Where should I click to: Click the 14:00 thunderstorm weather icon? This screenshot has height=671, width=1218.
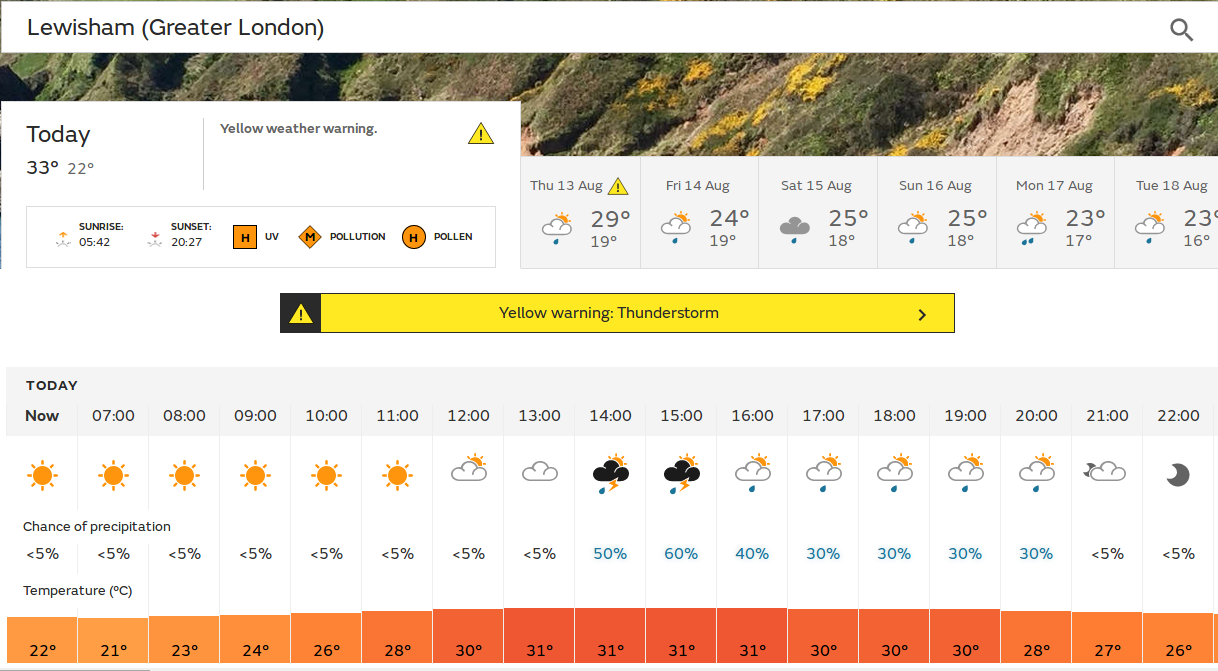[610, 473]
